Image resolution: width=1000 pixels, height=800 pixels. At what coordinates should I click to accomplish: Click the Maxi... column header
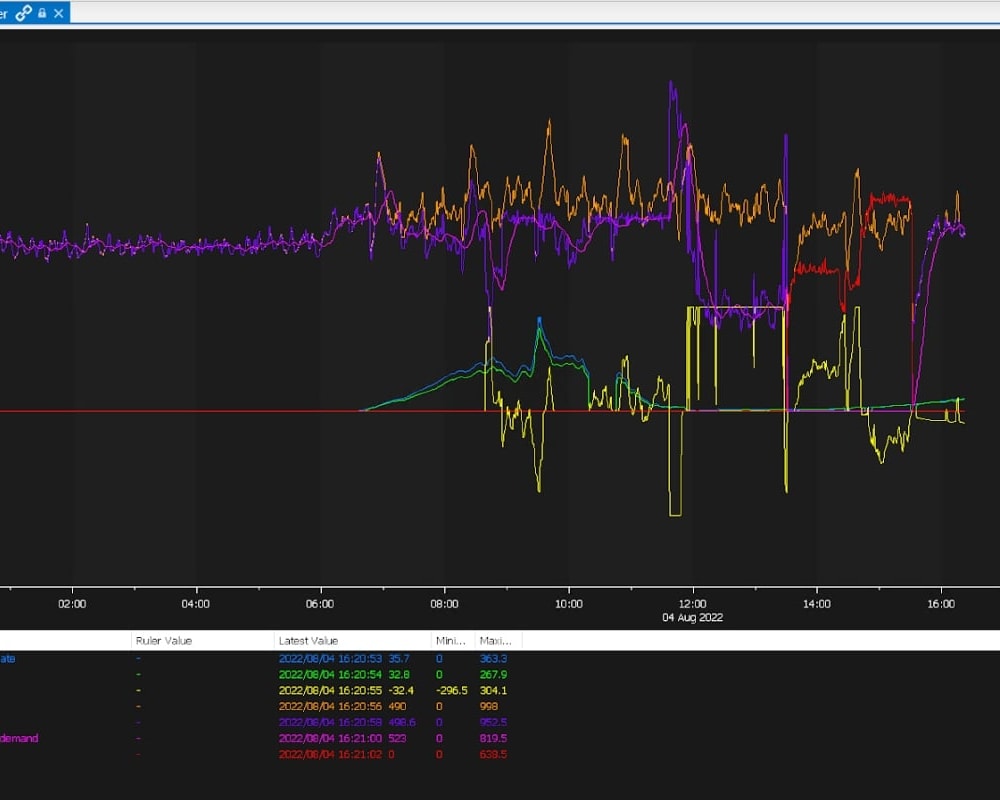[x=498, y=641]
